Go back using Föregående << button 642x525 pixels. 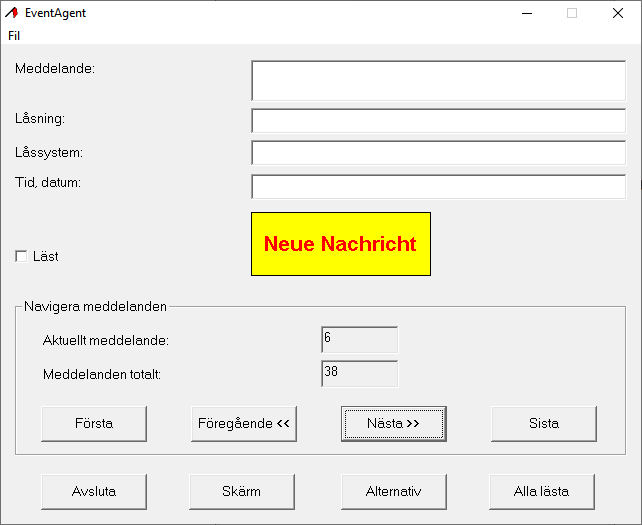pos(243,423)
